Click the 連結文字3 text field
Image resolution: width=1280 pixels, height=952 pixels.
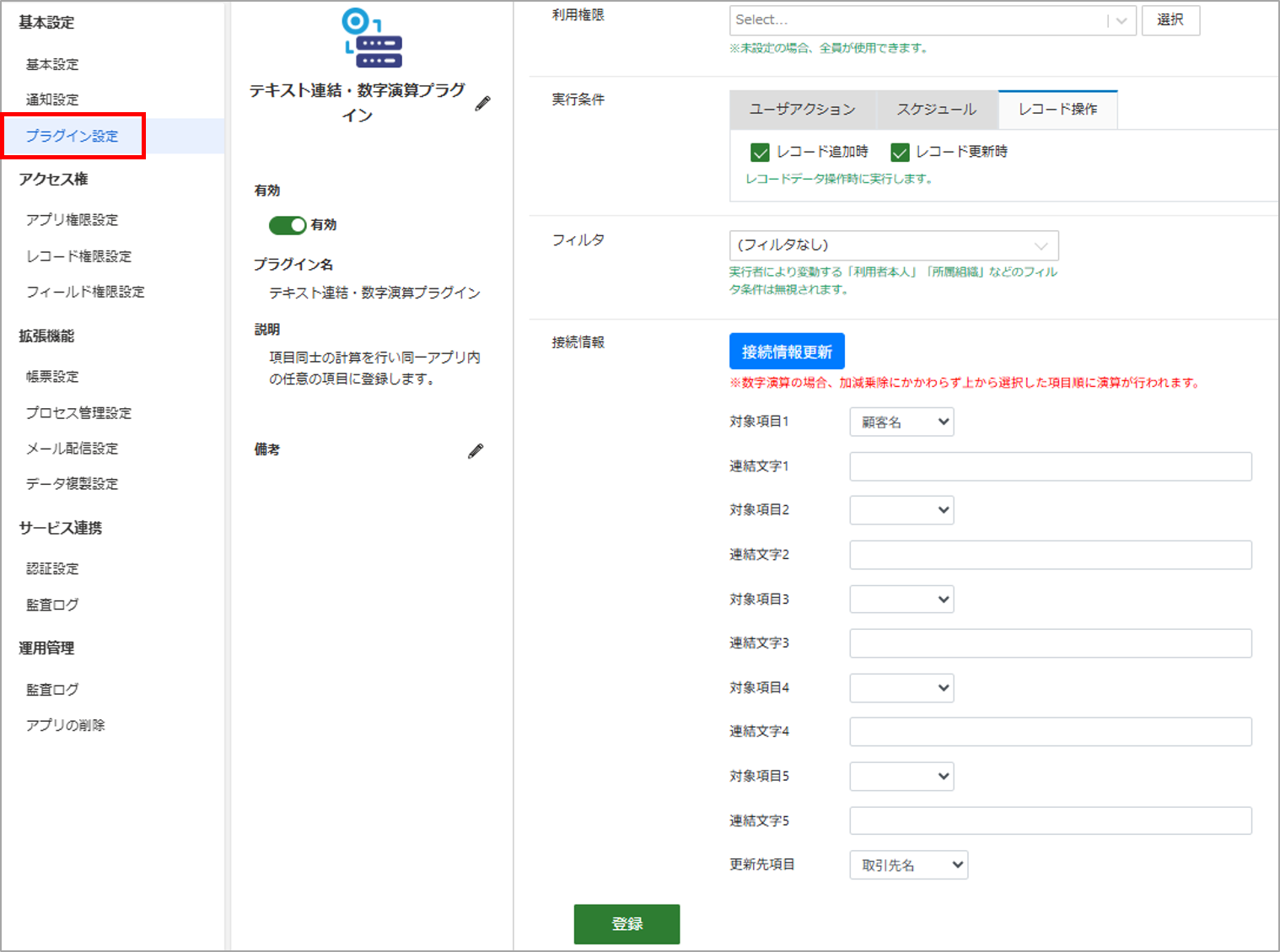pyautogui.click(x=1051, y=643)
